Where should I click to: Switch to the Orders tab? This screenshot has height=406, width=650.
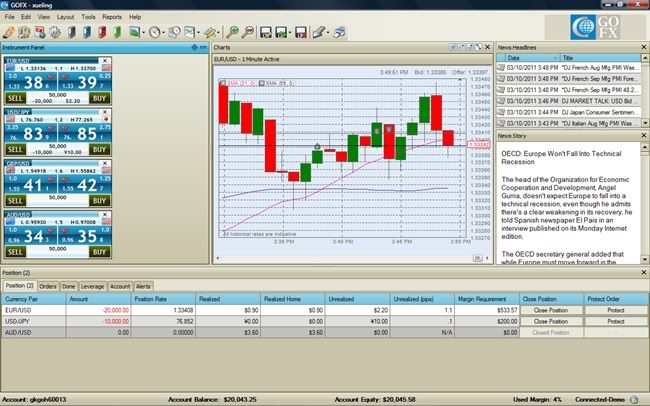click(x=47, y=285)
